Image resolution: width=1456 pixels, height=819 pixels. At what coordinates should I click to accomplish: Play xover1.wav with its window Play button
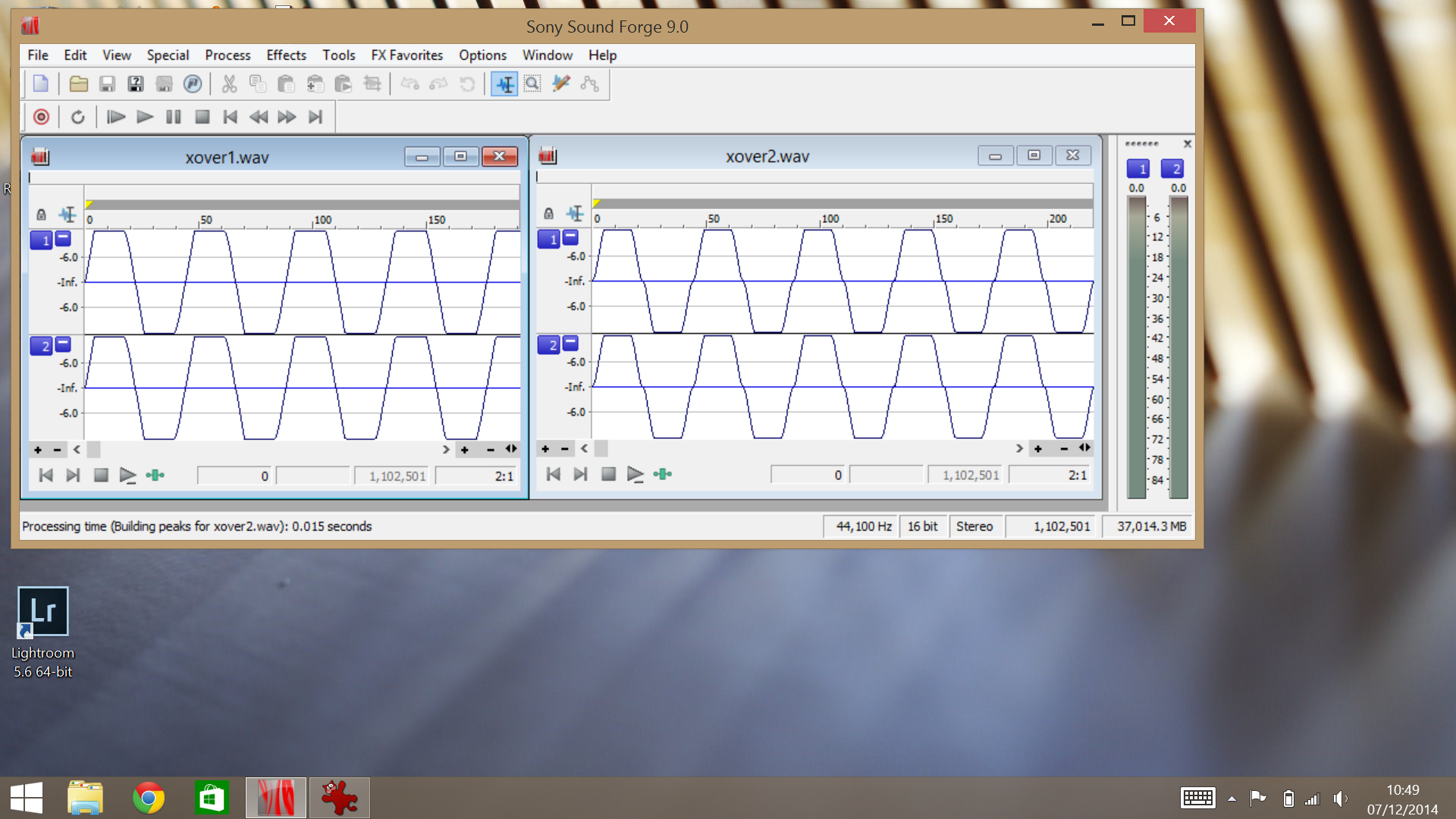pos(127,475)
